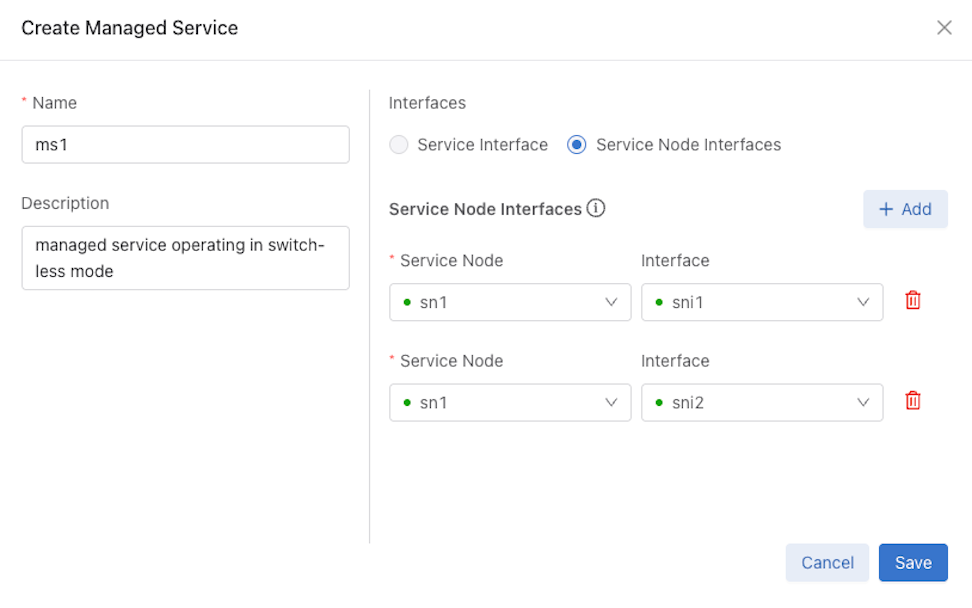
Task: Click the chevron arrow in the sni1 dropdown
Action: point(863,302)
